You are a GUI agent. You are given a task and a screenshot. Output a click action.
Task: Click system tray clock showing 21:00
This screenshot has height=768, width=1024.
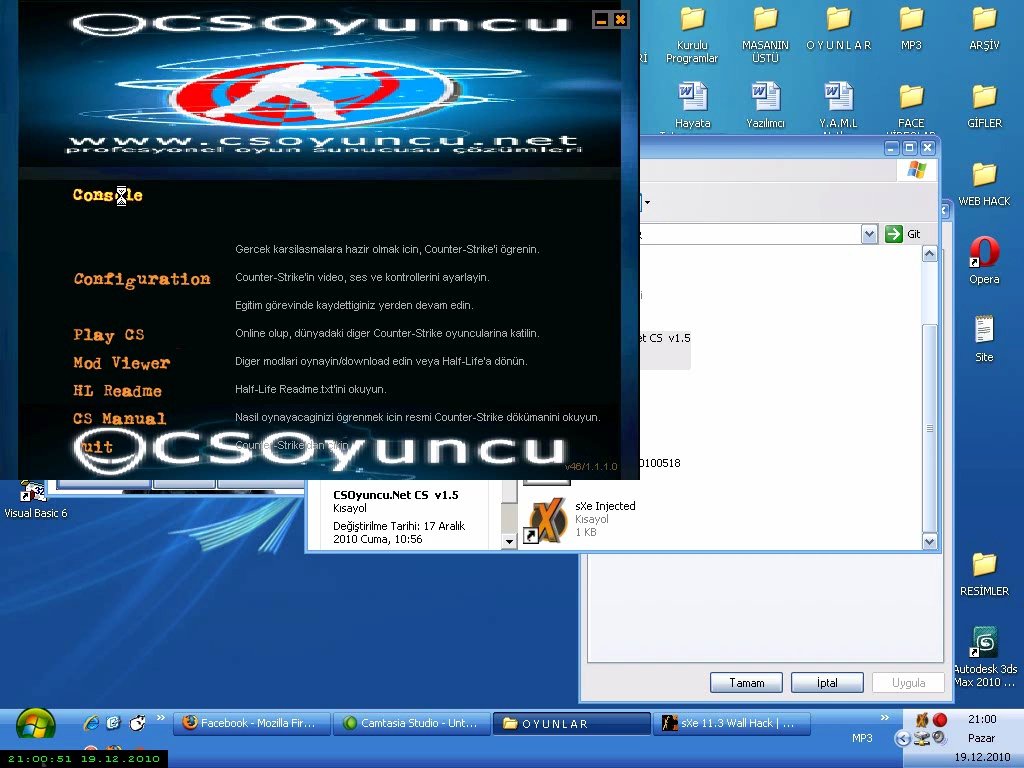pyautogui.click(x=982, y=719)
